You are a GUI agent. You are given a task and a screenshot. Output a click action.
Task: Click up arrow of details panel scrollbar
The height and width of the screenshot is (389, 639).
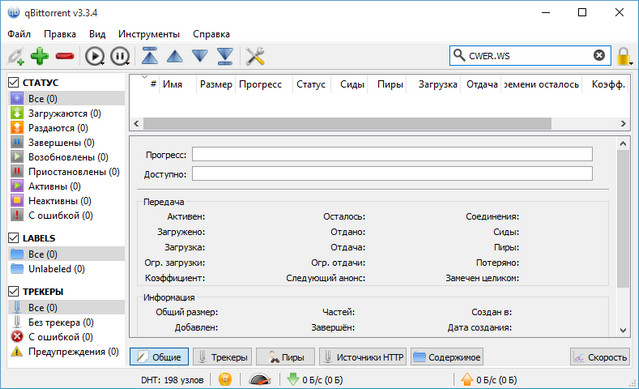623,143
